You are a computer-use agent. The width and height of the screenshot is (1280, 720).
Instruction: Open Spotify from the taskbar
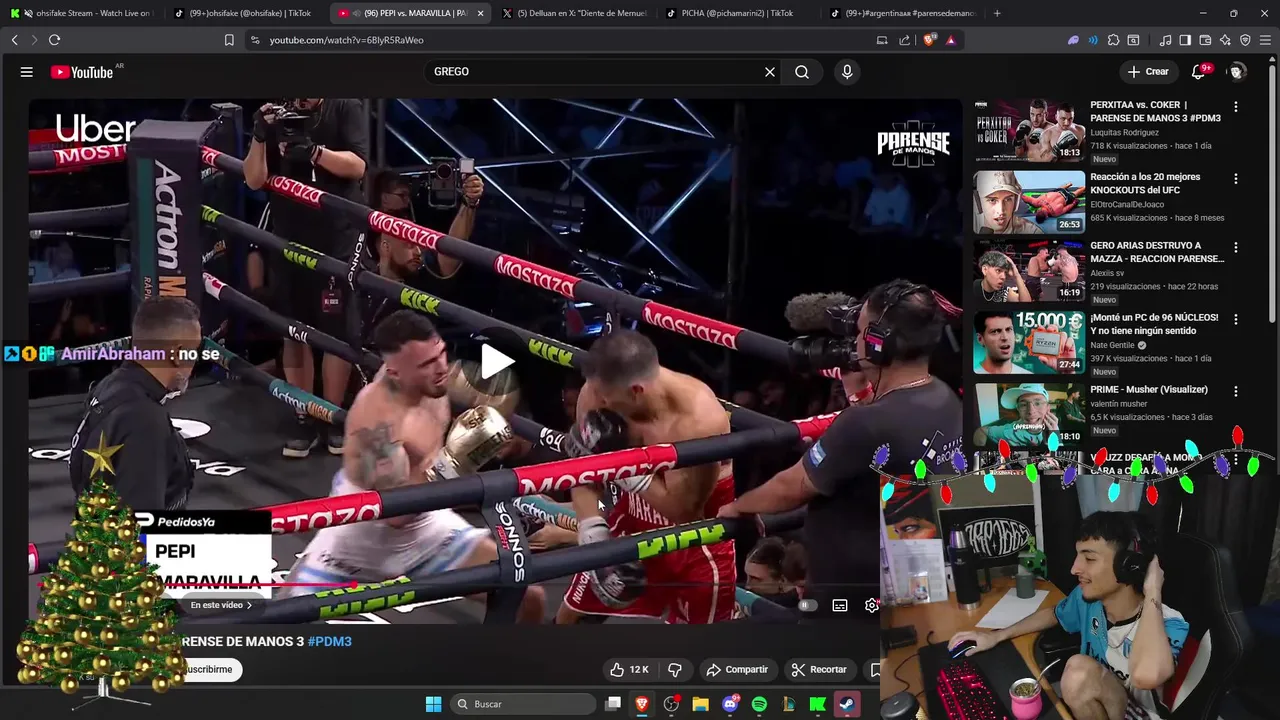pyautogui.click(x=759, y=704)
